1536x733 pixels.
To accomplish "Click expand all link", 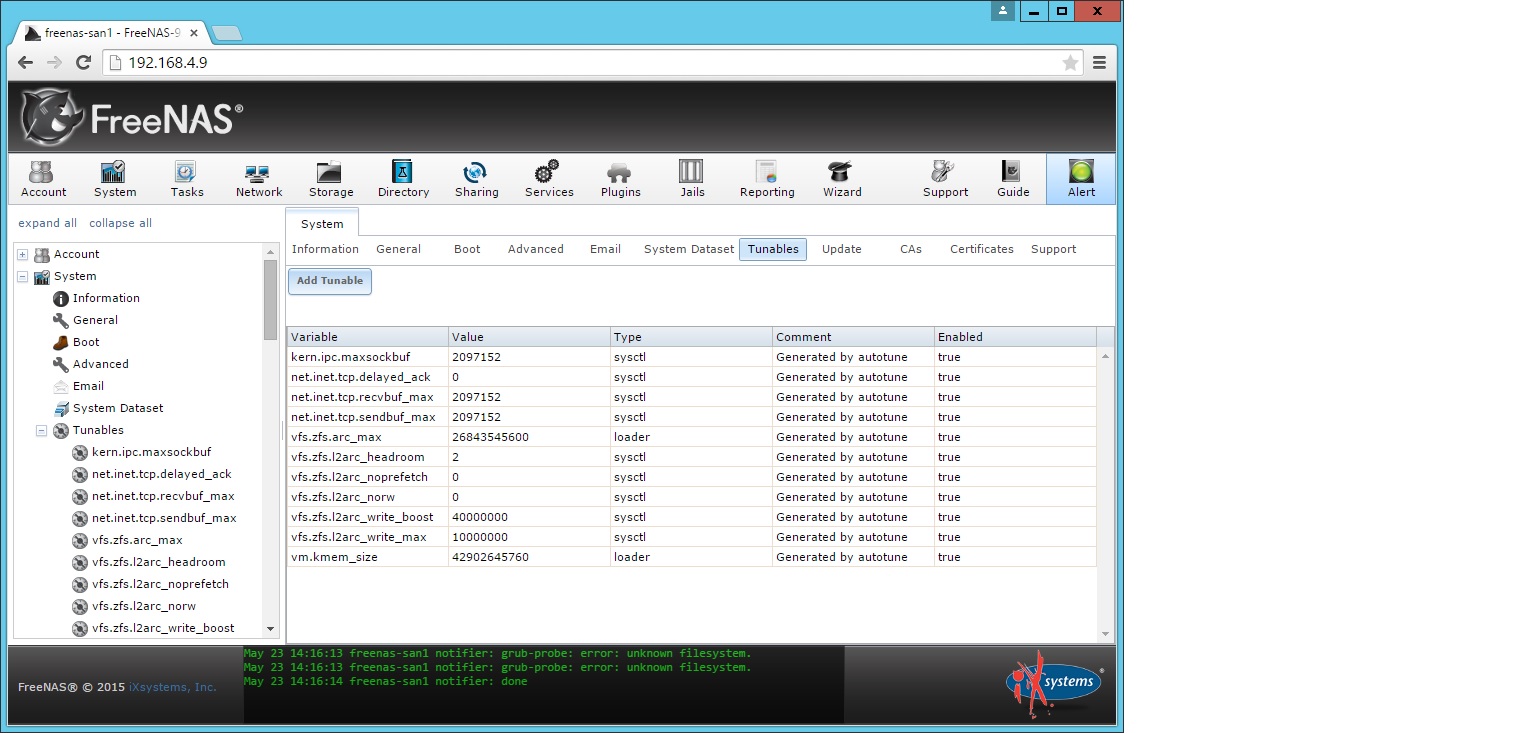I will pyautogui.click(x=47, y=223).
